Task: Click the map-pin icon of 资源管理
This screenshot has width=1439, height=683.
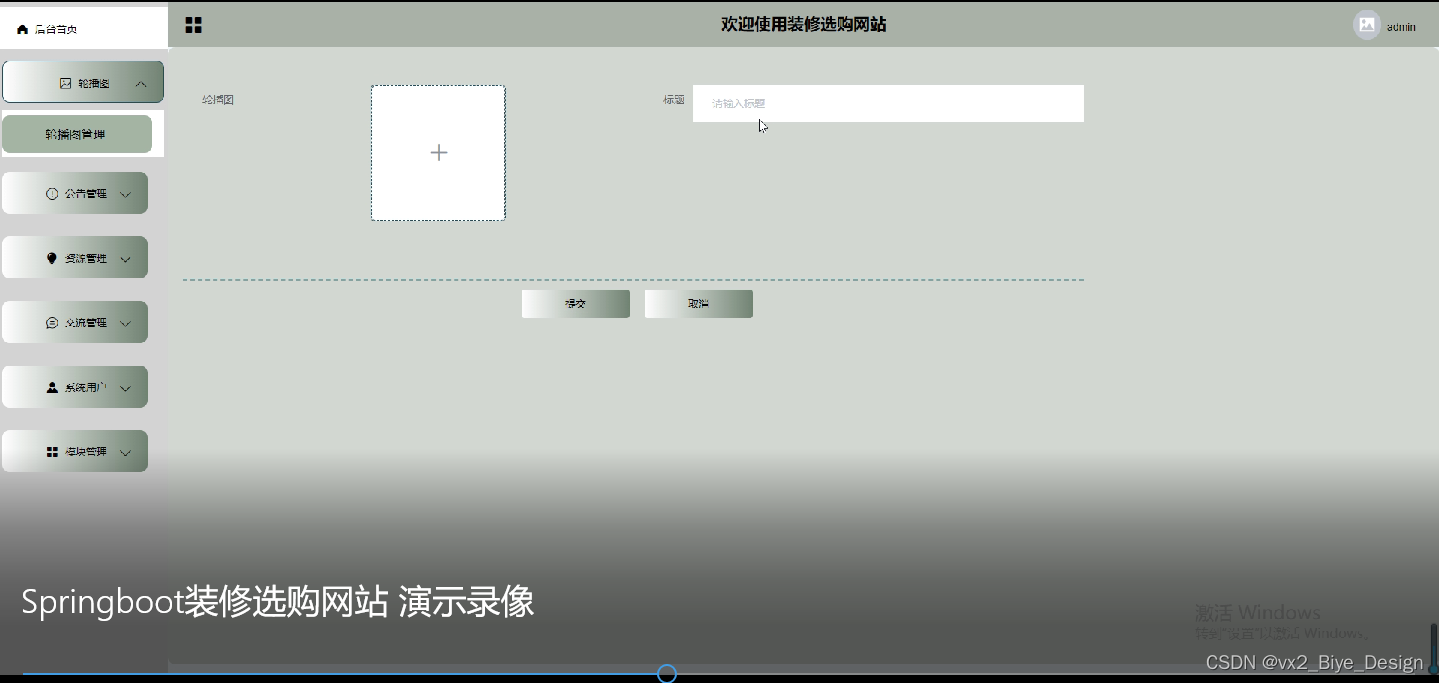Action: tap(52, 258)
